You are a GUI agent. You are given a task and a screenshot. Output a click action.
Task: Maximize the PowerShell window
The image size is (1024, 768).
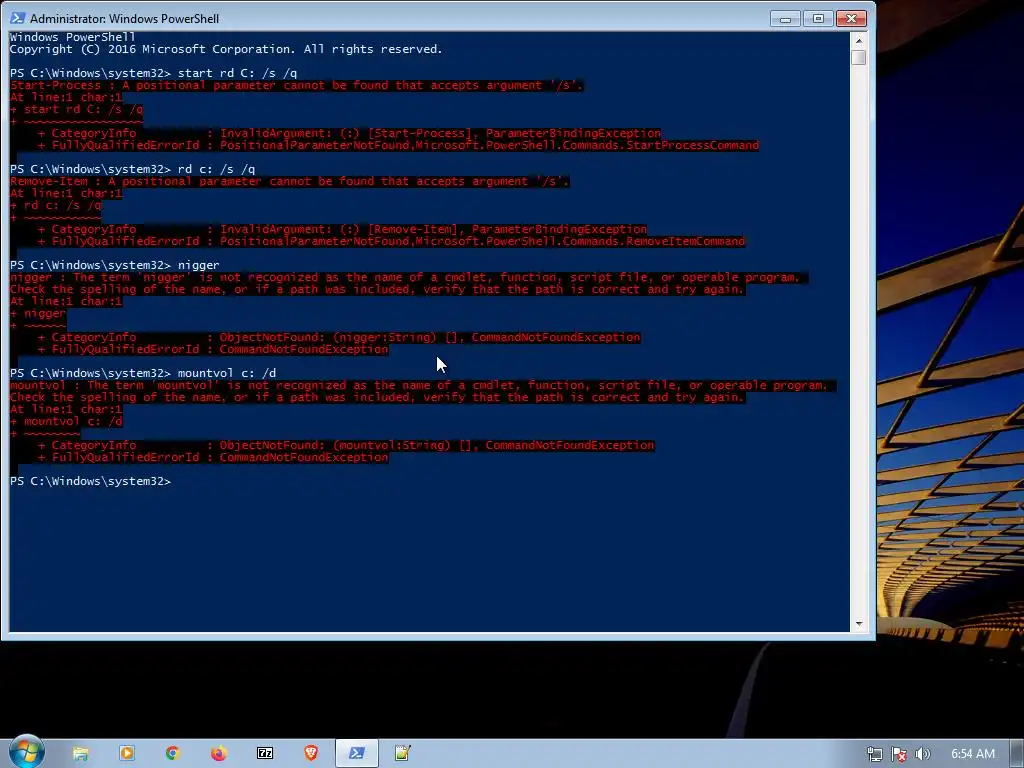(x=818, y=19)
